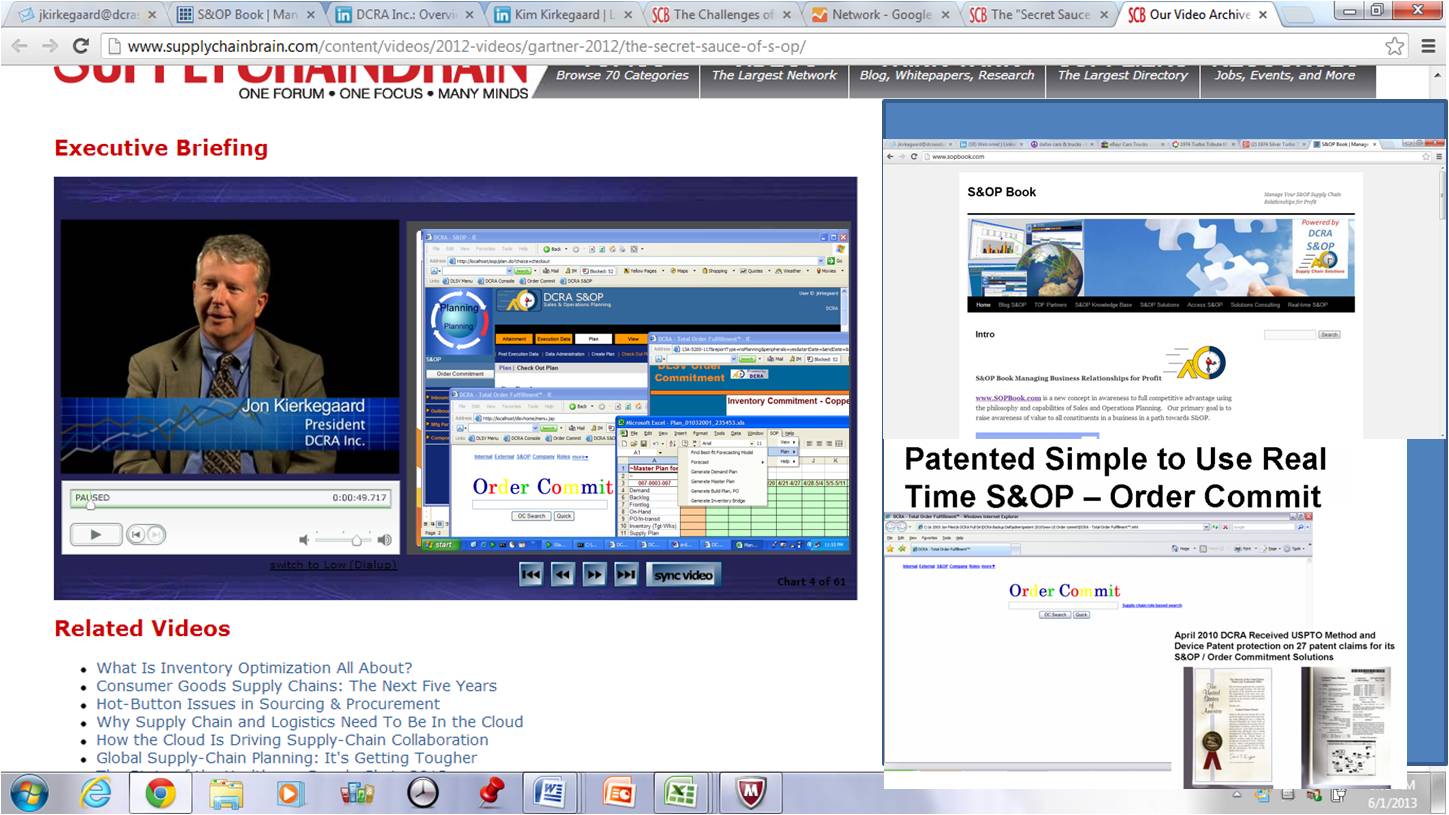Open 'Consumer Goods Supply Chains: The Next Five Years'
Screen dimensions: 1449x815
point(296,686)
